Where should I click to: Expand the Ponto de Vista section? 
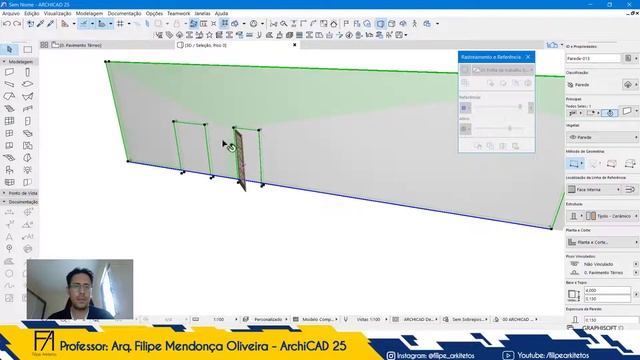pyautogui.click(x=4, y=193)
